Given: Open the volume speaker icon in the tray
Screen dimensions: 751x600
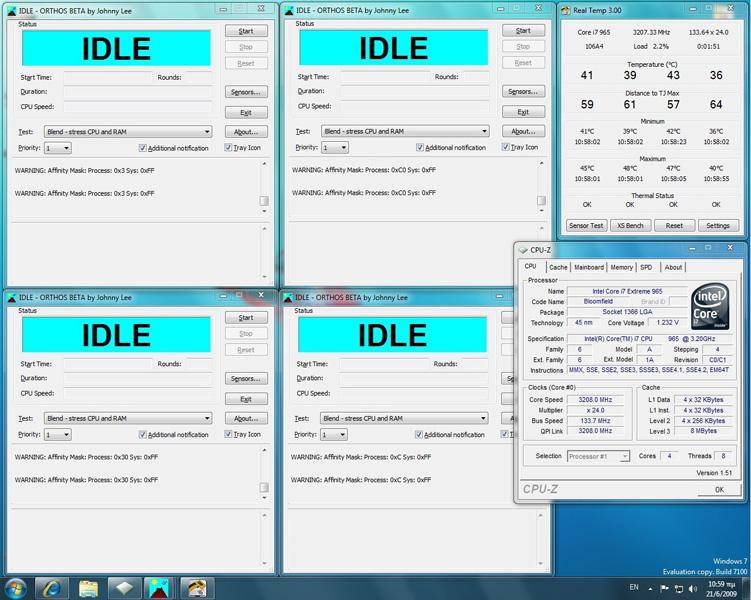Looking at the screenshot, I should pyautogui.click(x=693, y=589).
